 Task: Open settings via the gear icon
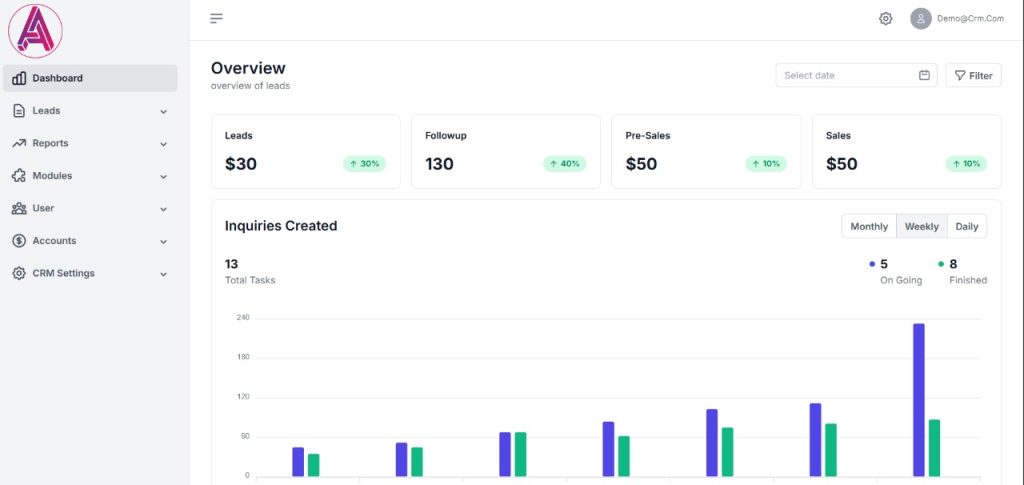[885, 18]
